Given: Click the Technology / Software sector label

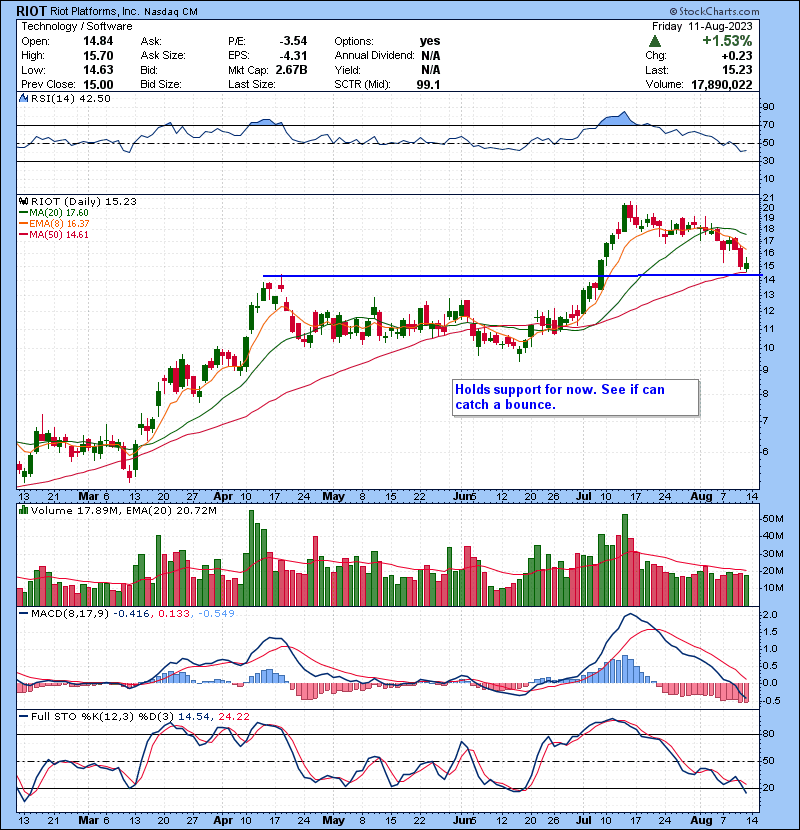Looking at the screenshot, I should (77, 26).
